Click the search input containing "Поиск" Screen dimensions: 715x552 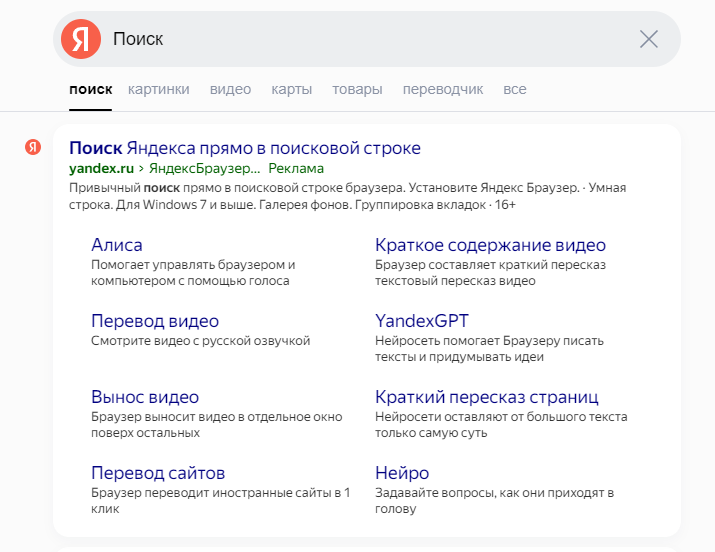point(367,39)
